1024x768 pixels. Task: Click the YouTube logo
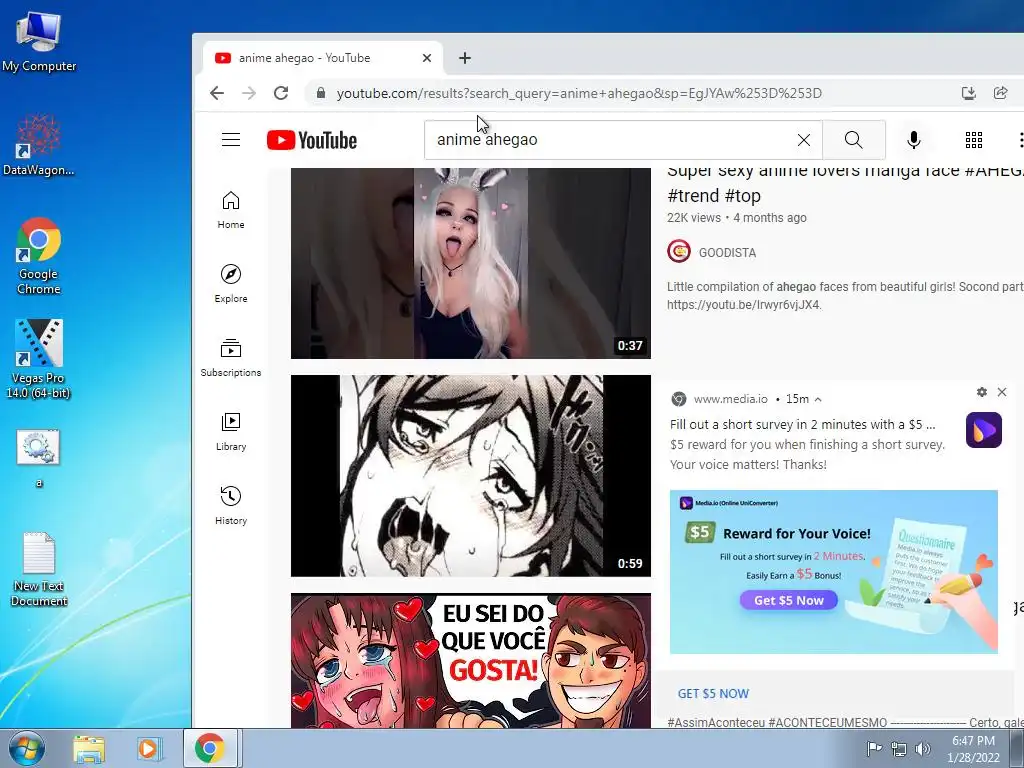pyautogui.click(x=312, y=140)
